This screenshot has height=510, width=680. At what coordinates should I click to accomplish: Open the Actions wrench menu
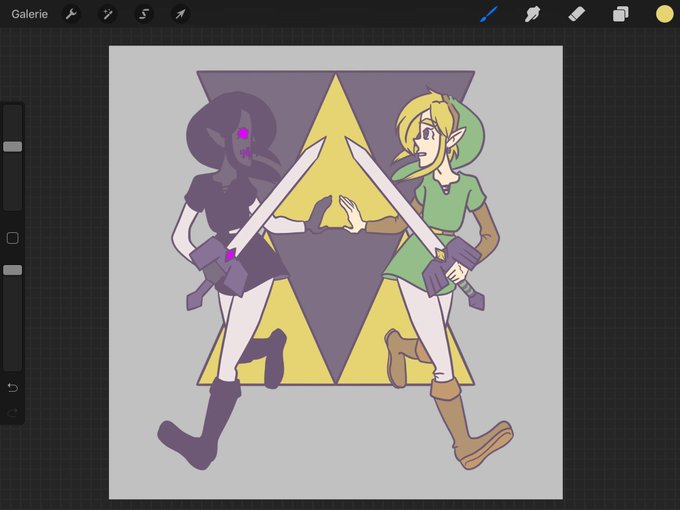click(x=71, y=14)
